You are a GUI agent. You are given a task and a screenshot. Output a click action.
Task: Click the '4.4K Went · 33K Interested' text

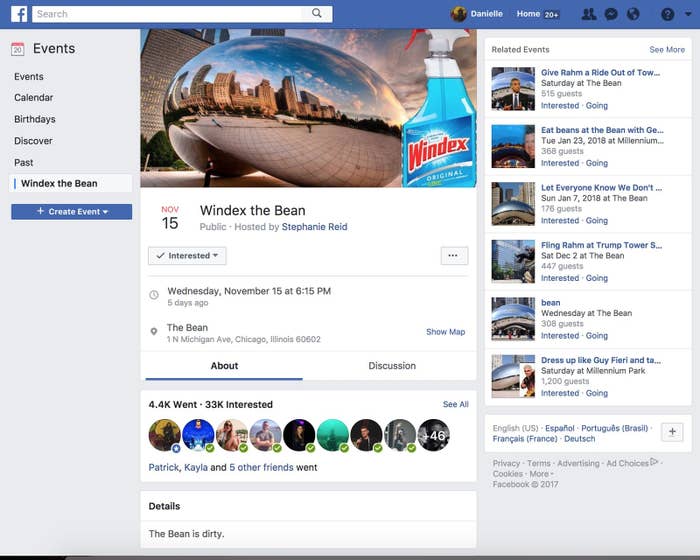(211, 405)
